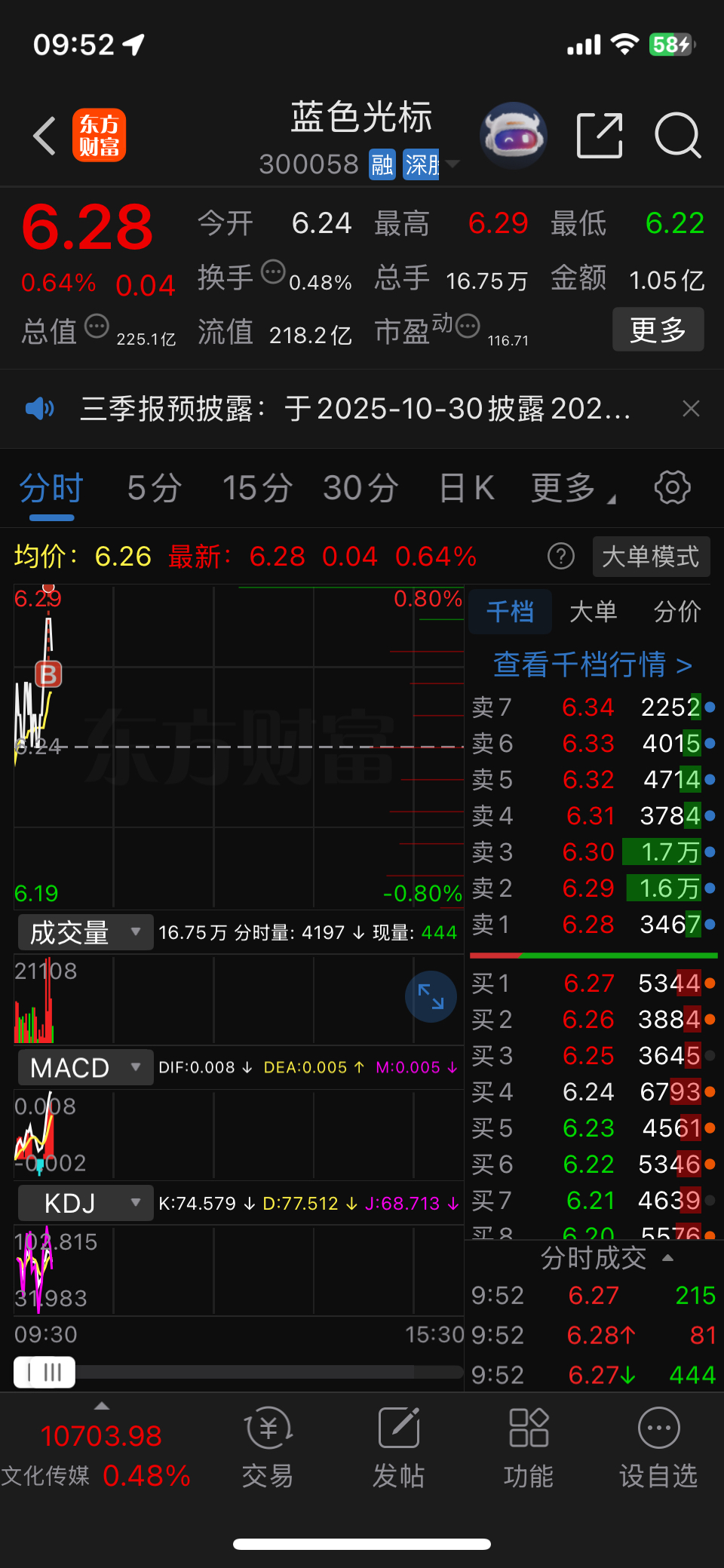Viewport: 724px width, 1568px height.
Task: Expand the stock code dropdown arrow
Action: [452, 164]
